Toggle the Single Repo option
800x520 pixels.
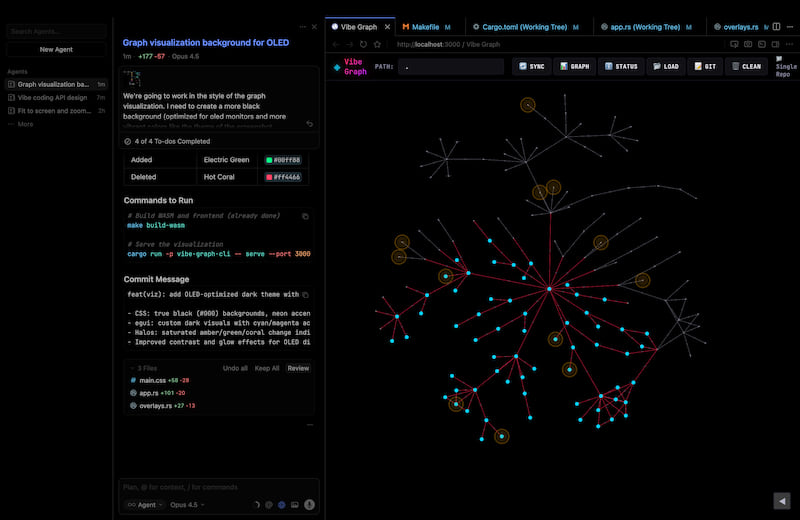coord(785,66)
